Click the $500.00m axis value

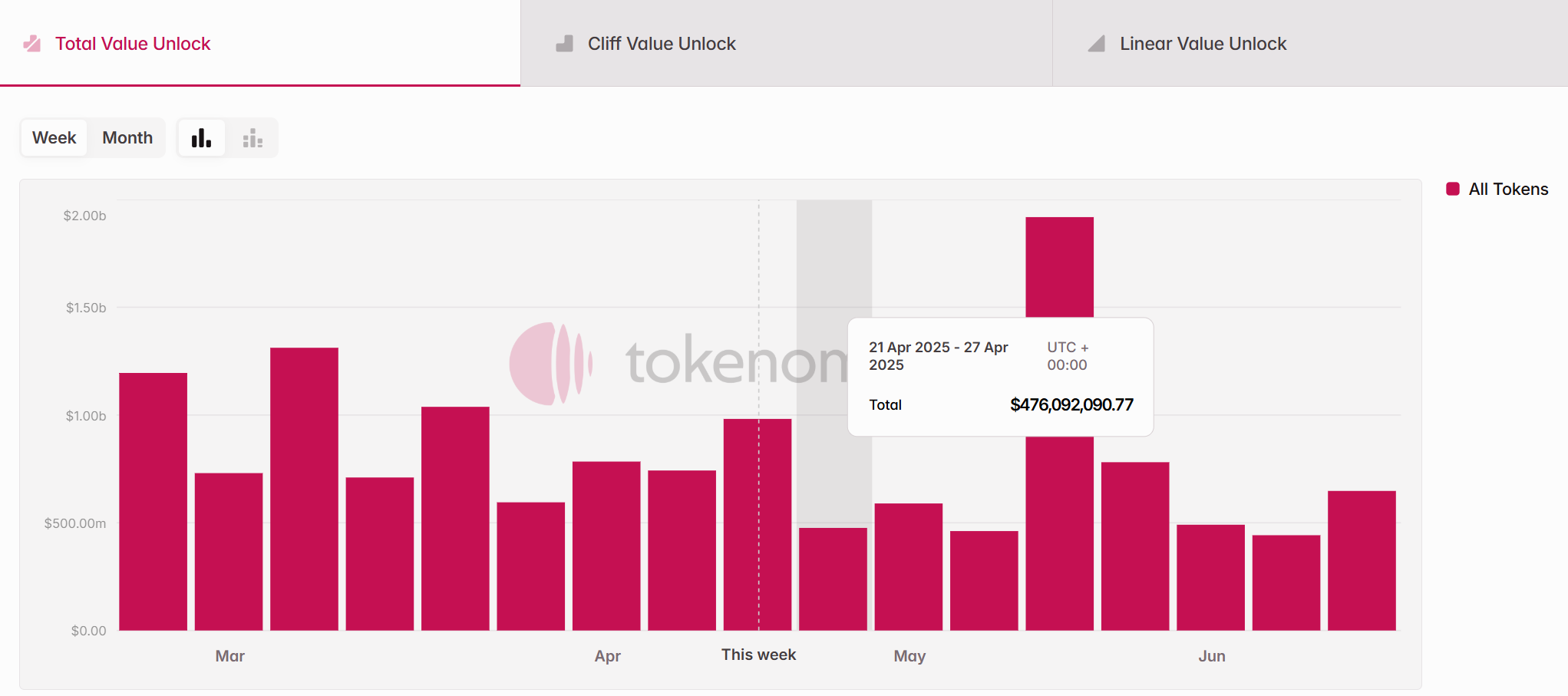click(x=75, y=523)
